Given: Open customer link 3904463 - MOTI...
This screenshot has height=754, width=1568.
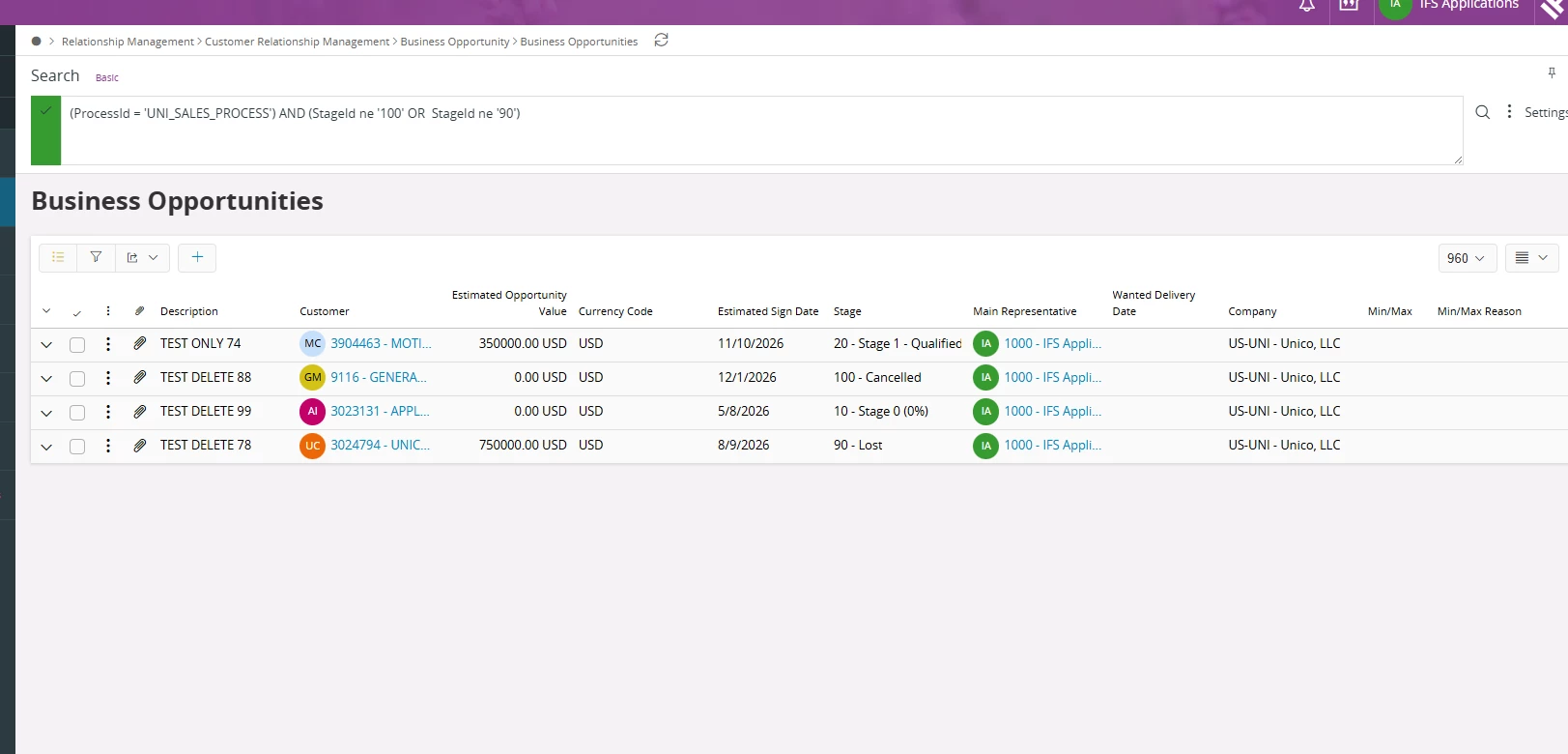Looking at the screenshot, I should click(381, 343).
